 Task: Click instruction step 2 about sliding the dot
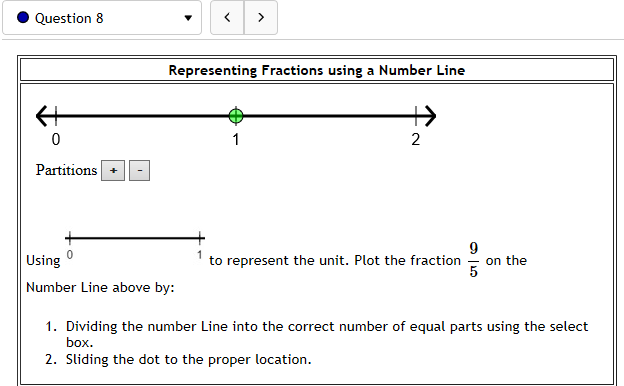[178, 359]
